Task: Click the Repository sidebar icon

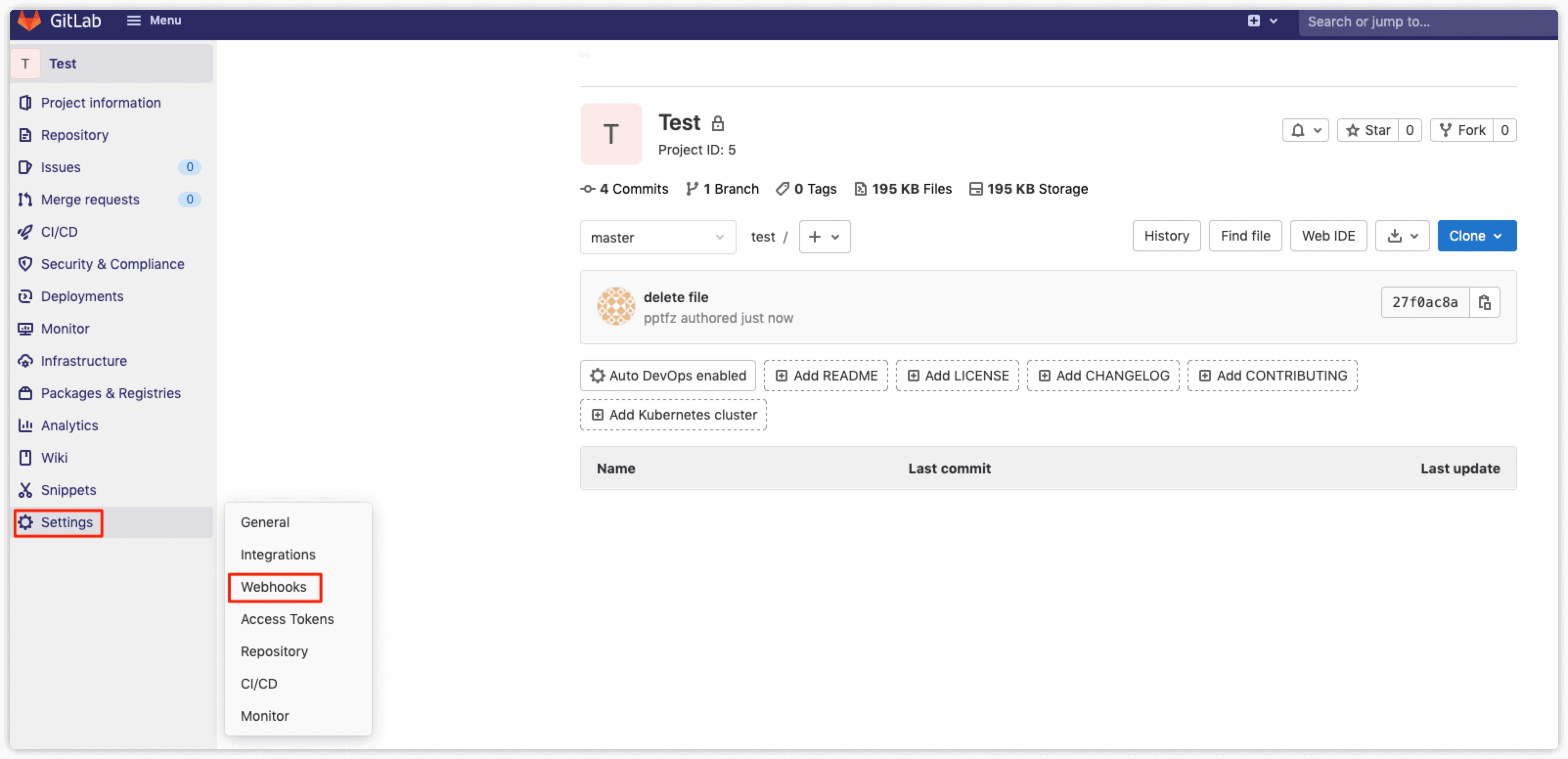Action: pyautogui.click(x=25, y=134)
